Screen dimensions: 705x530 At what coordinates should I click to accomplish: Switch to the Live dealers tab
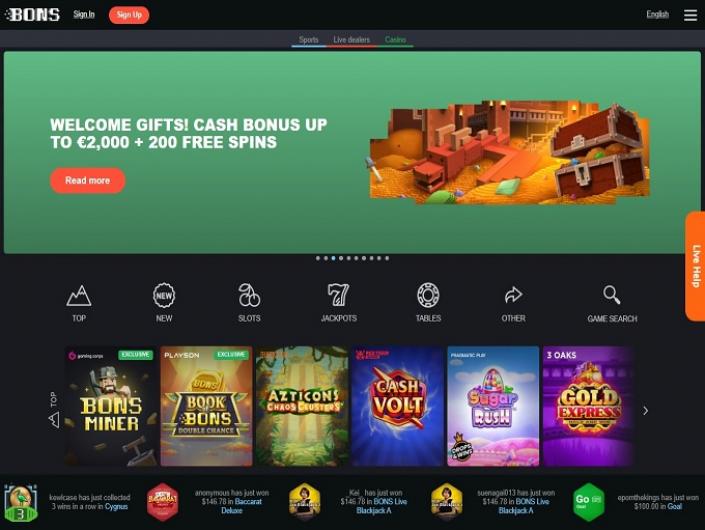point(352,40)
